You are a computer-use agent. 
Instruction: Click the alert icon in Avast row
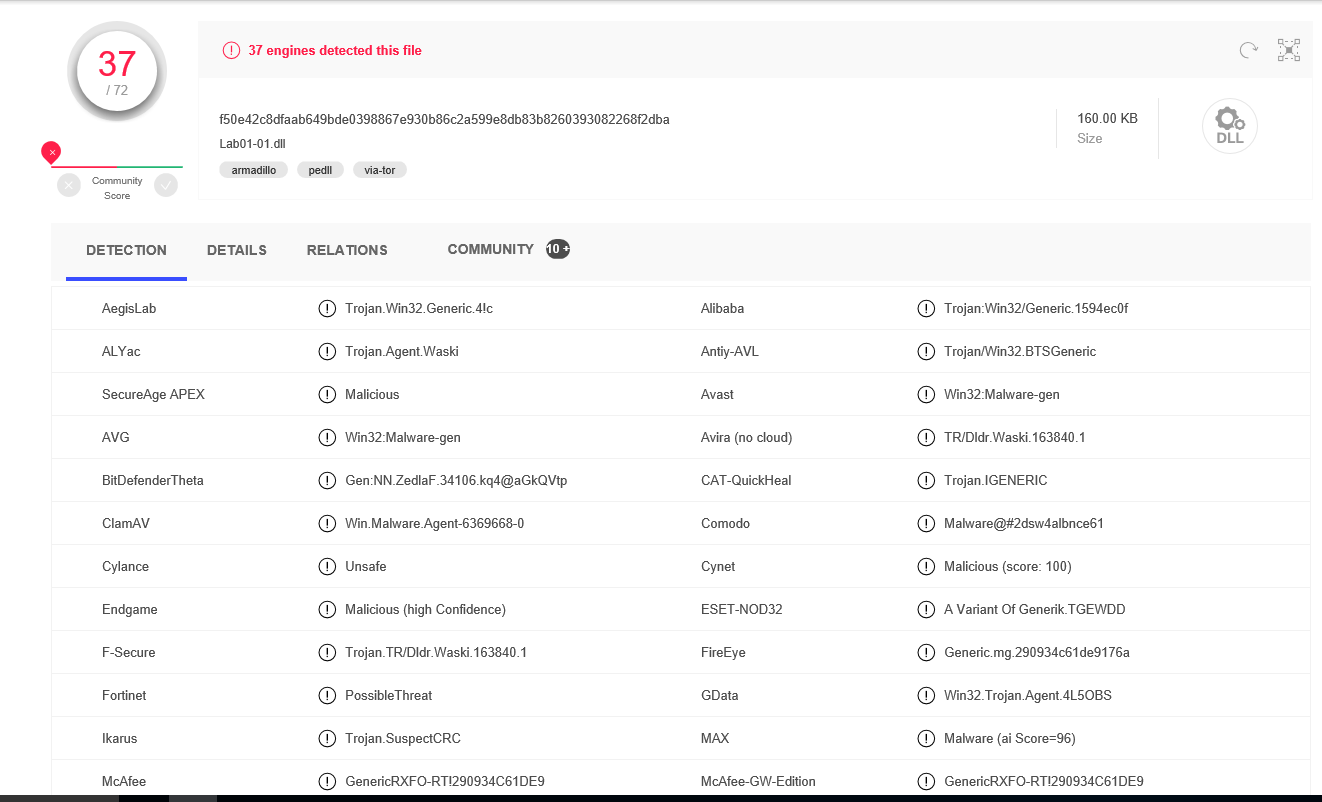click(926, 394)
